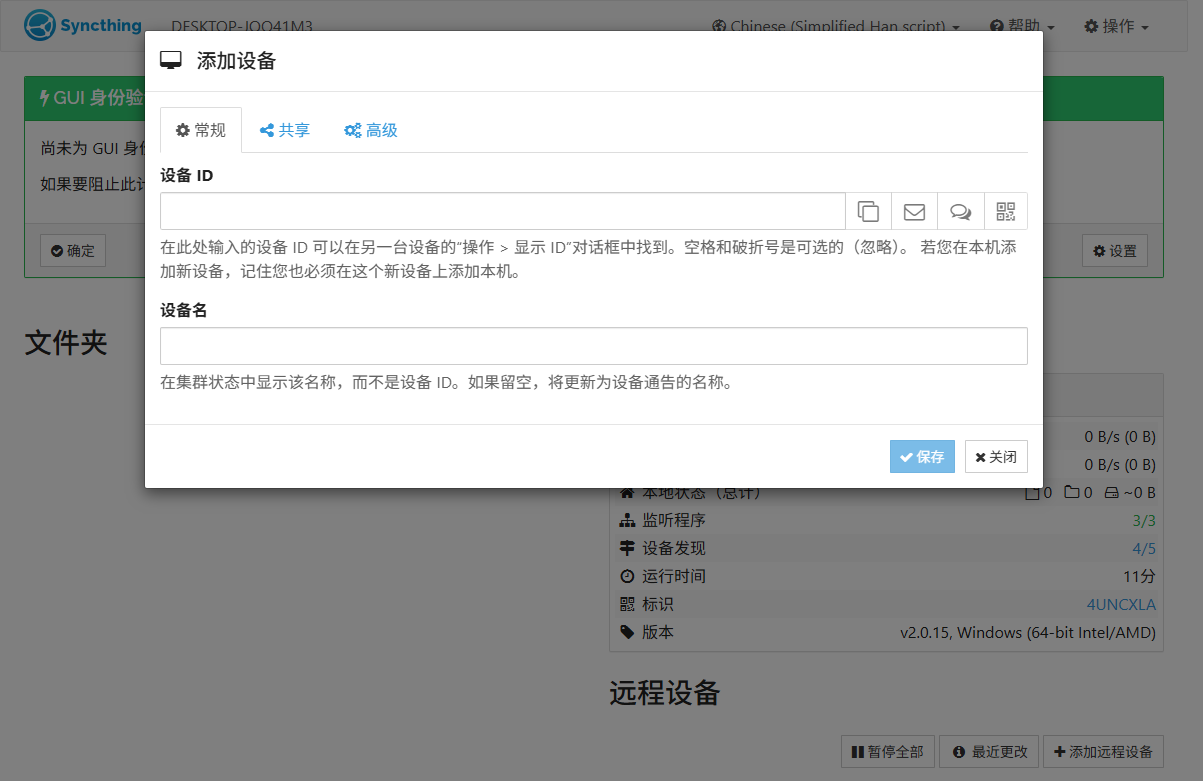Switch to the 共享 tab
1203x781 pixels.
(x=285, y=130)
